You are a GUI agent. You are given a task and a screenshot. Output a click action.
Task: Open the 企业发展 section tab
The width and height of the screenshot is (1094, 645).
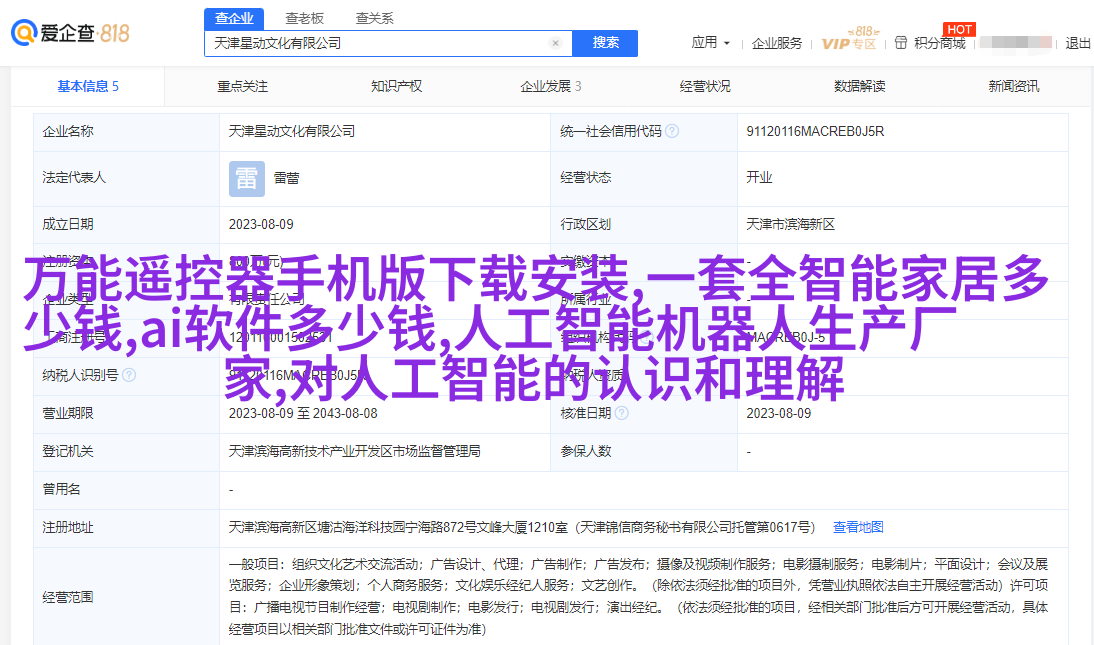[x=550, y=87]
